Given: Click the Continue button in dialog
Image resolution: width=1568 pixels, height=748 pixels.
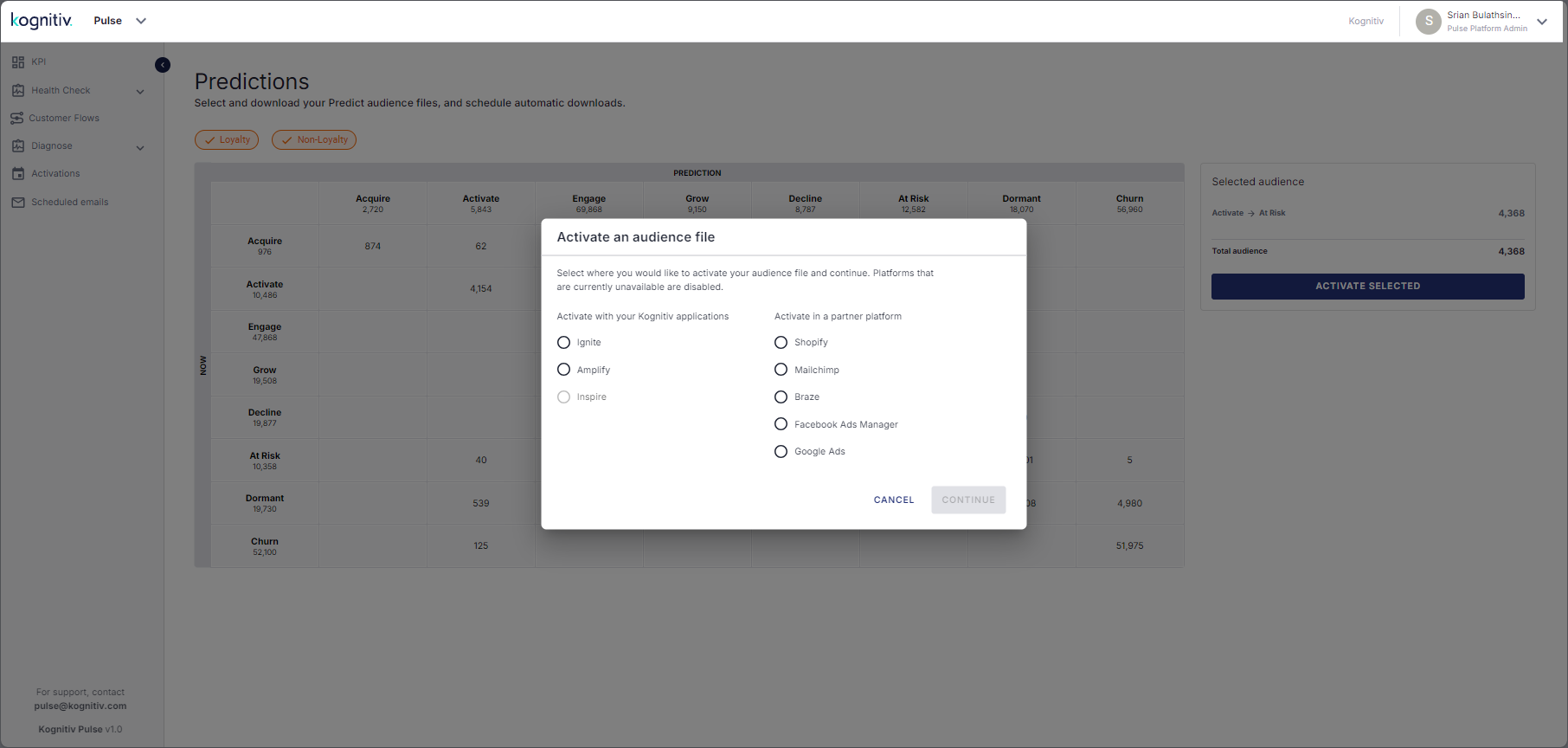Looking at the screenshot, I should tap(968, 500).
